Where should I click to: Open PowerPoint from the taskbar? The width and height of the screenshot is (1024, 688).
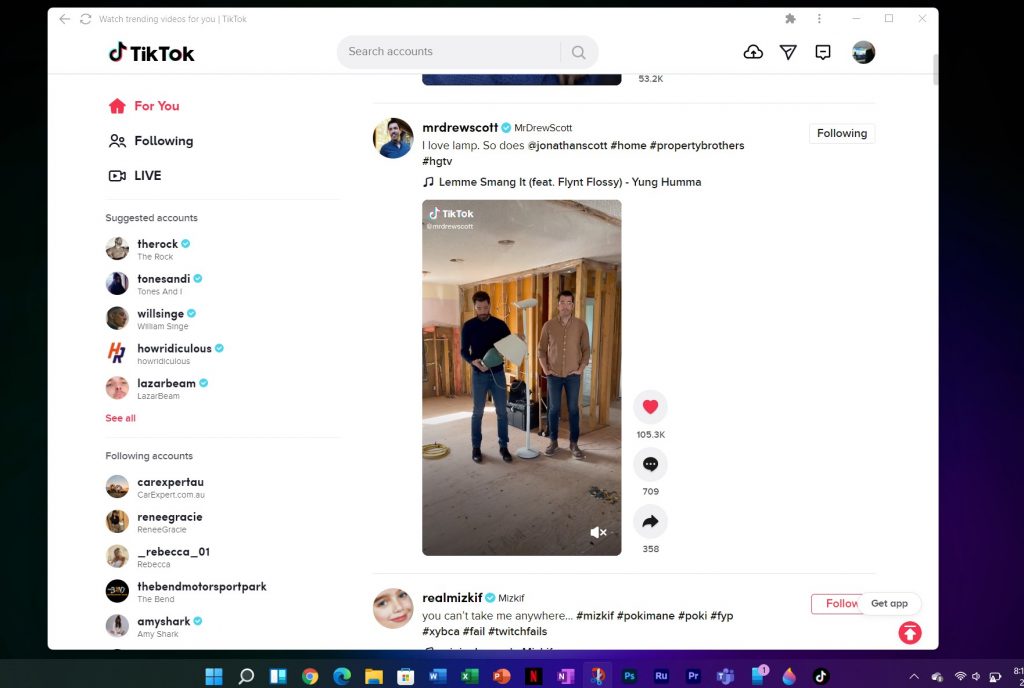pyautogui.click(x=502, y=676)
